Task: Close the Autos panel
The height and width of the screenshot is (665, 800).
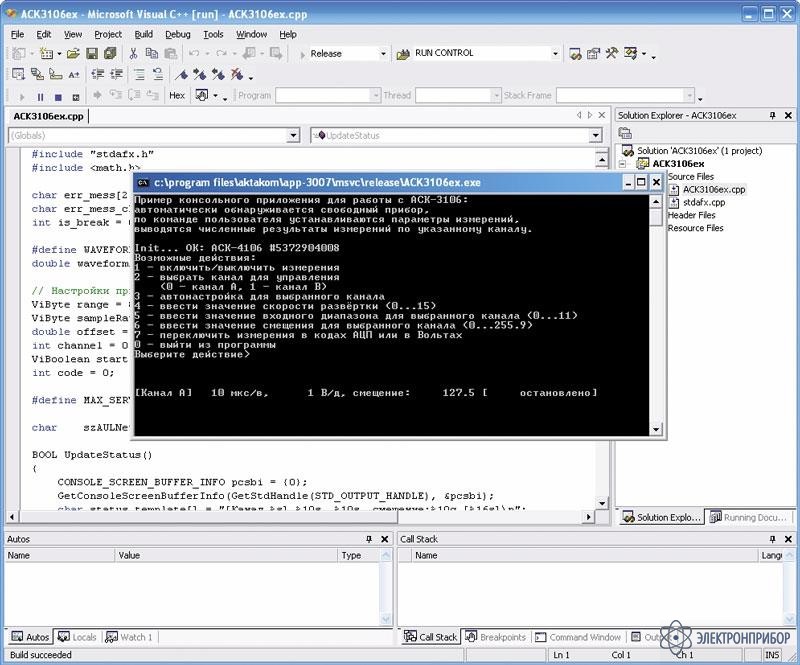Action: (385, 539)
